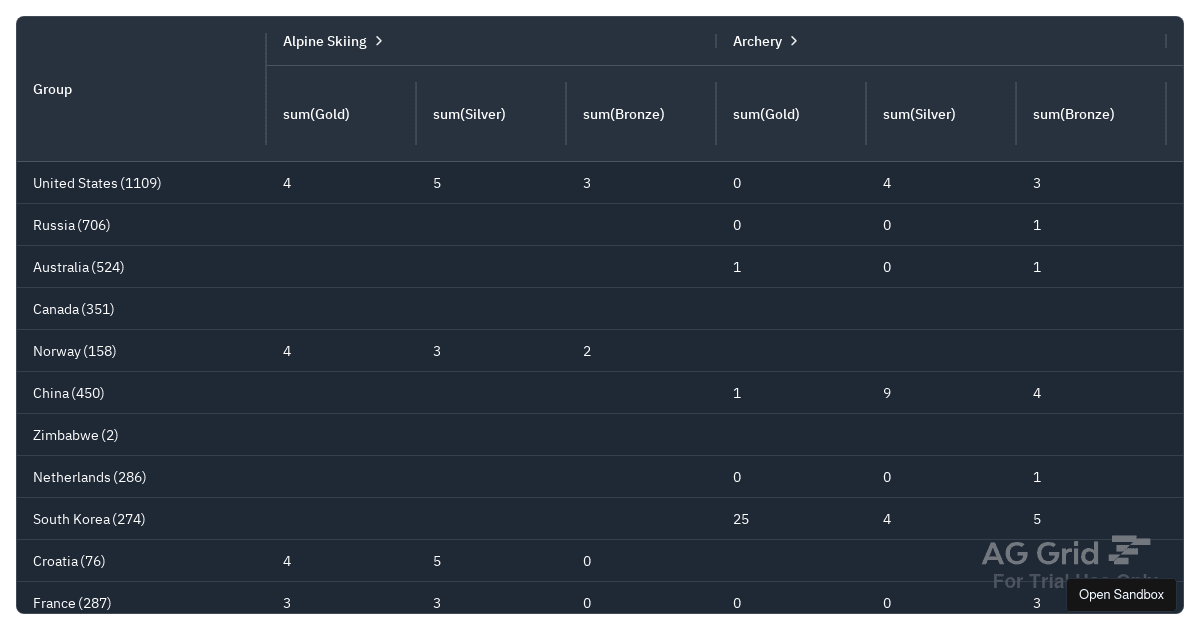1200x630 pixels.
Task: Click Russia Archery bronze value 1
Action: click(x=1037, y=225)
